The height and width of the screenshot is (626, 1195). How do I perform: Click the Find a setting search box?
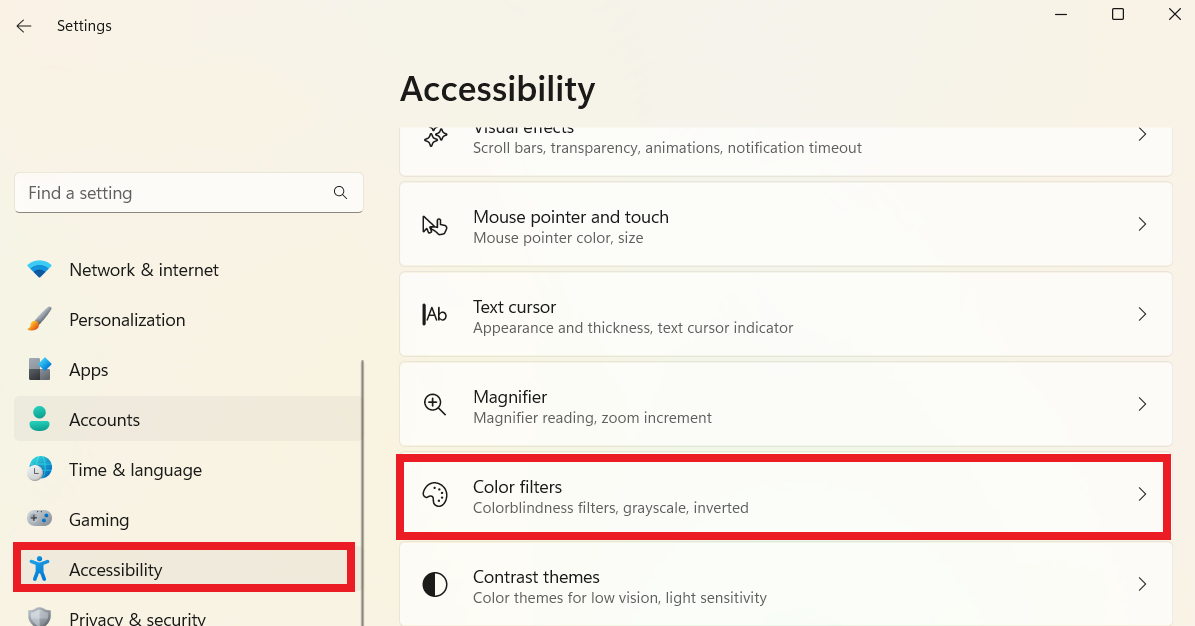click(x=175, y=193)
